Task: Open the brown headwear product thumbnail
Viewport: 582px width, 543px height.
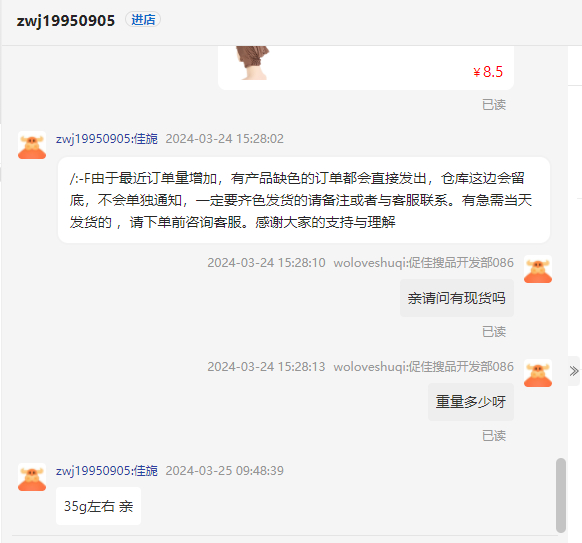Action: tap(252, 63)
